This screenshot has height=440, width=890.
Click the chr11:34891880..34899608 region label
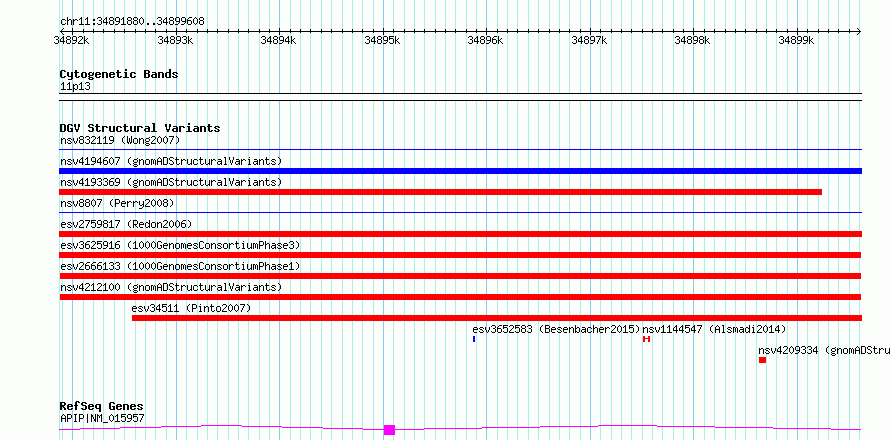click(x=132, y=22)
